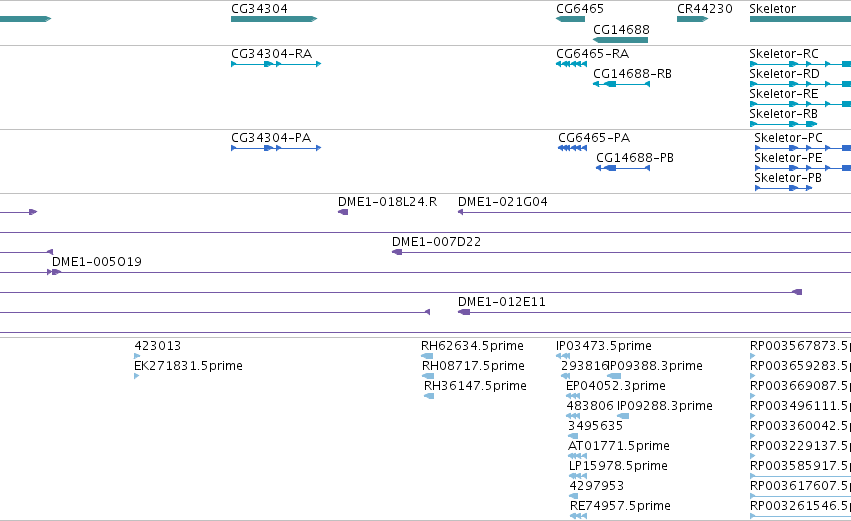Click the Skeletor-RE transcript label
851x521 pixels.
(x=784, y=94)
